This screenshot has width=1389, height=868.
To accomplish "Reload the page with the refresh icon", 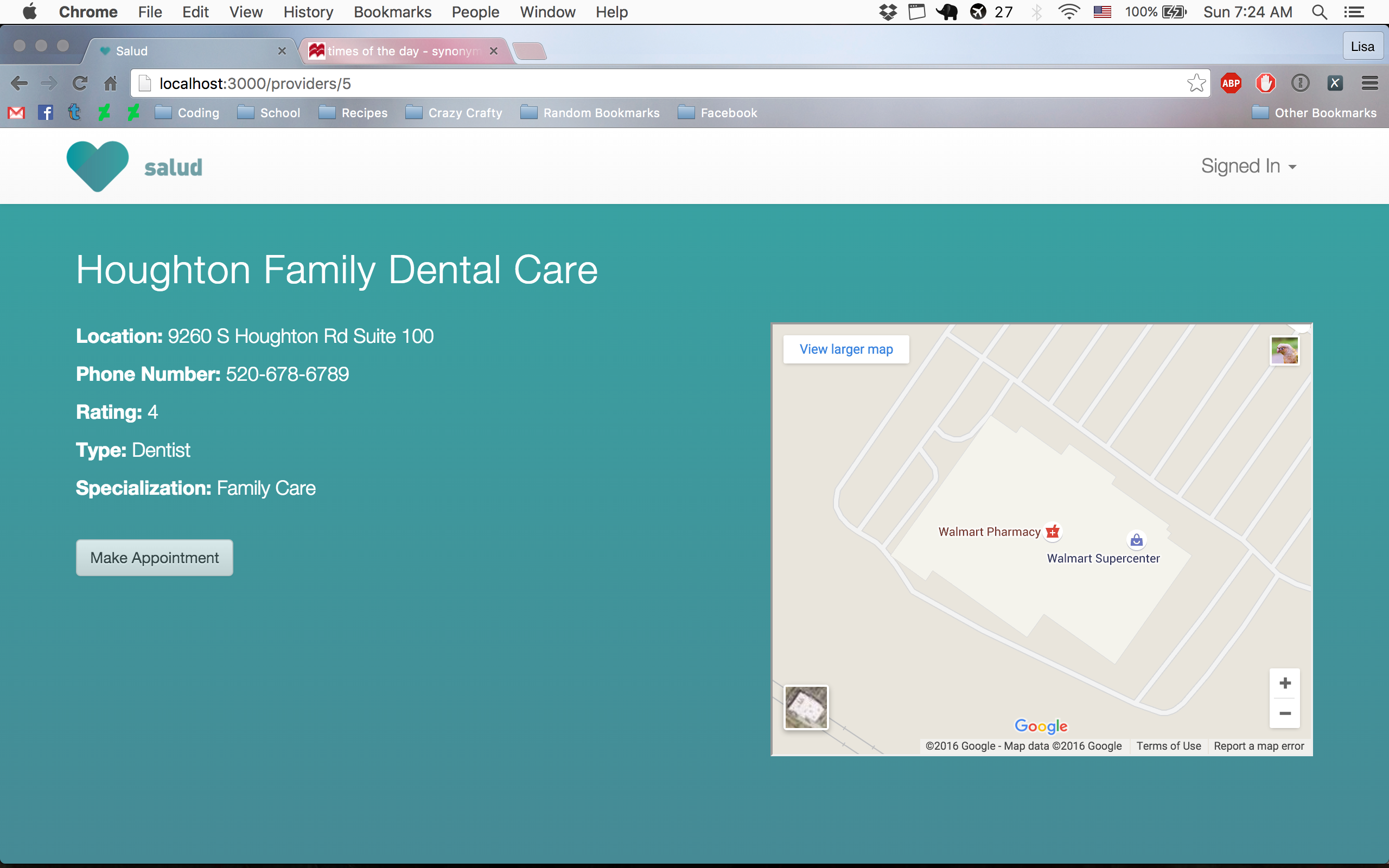I will click(80, 84).
